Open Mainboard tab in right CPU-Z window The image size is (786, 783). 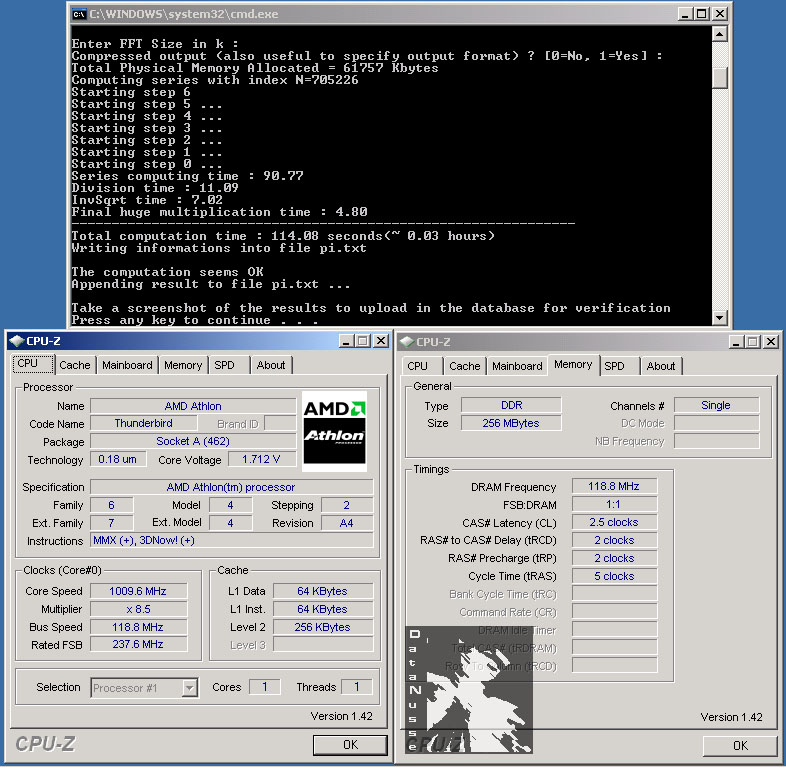point(517,366)
